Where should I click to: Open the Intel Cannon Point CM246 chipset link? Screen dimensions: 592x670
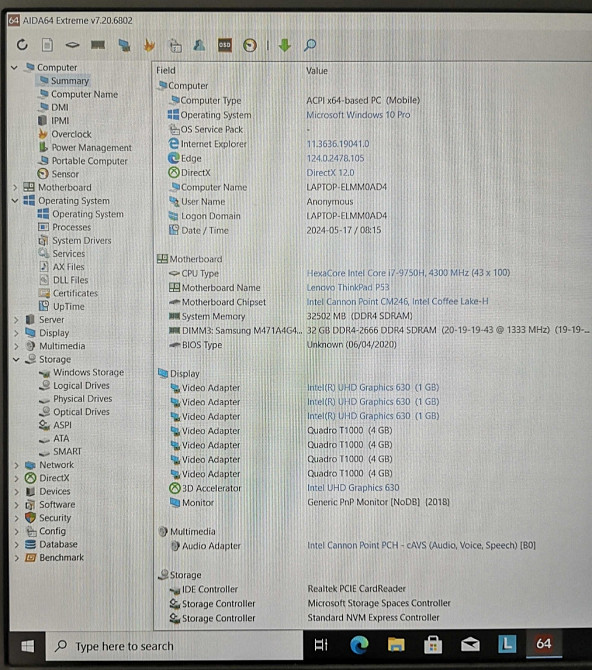tap(397, 302)
